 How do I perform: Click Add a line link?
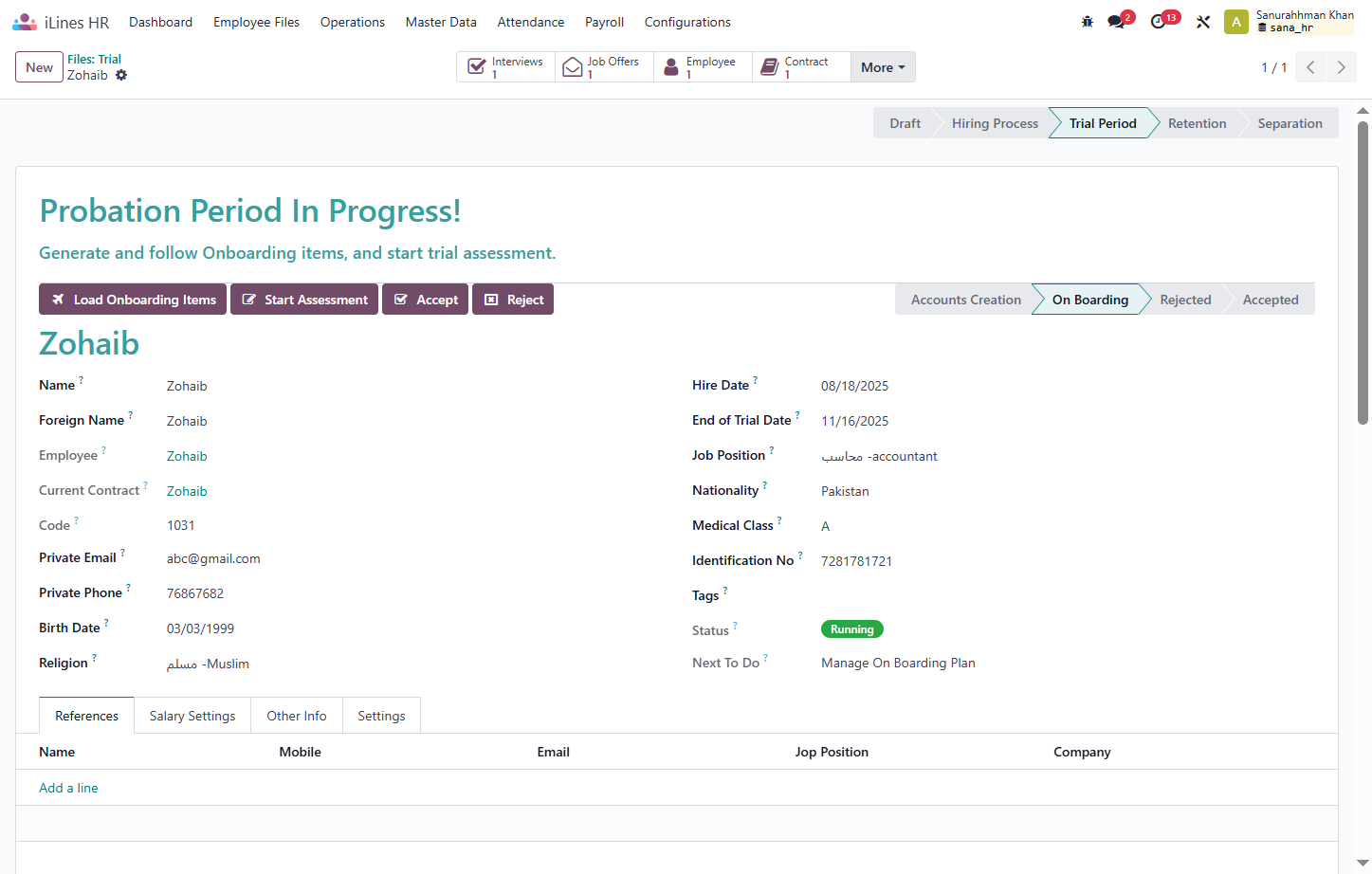tap(68, 788)
